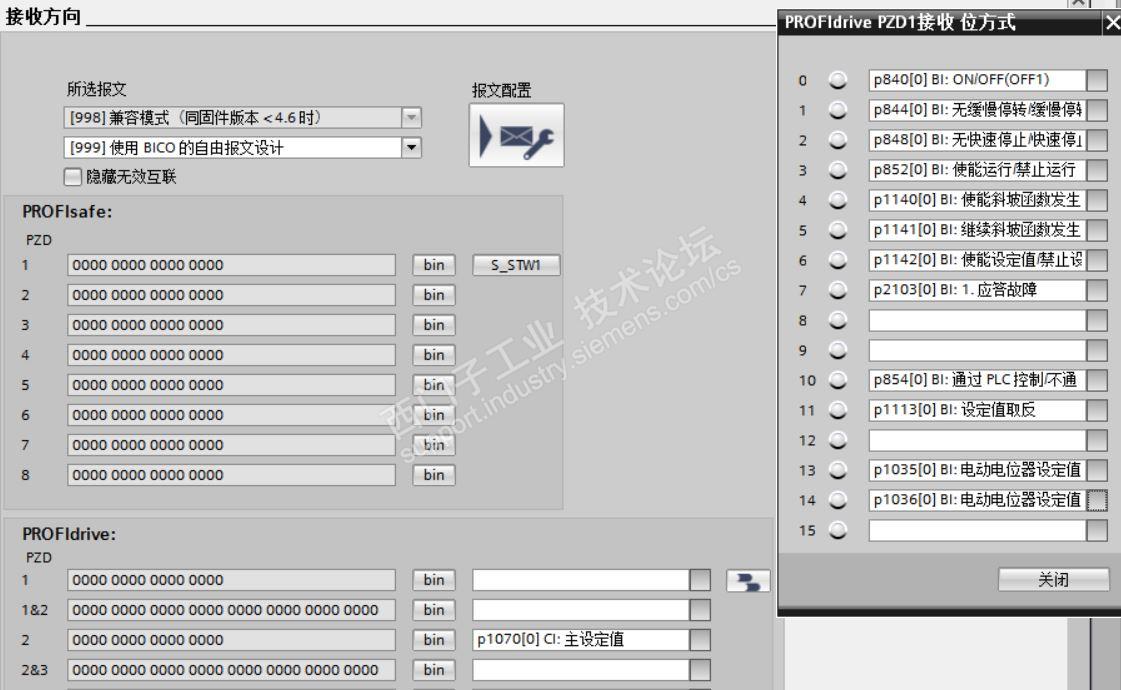Open selector button beside p1113[0] 设定值取反
Image resolution: width=1121 pixels, height=690 pixels.
[1096, 410]
